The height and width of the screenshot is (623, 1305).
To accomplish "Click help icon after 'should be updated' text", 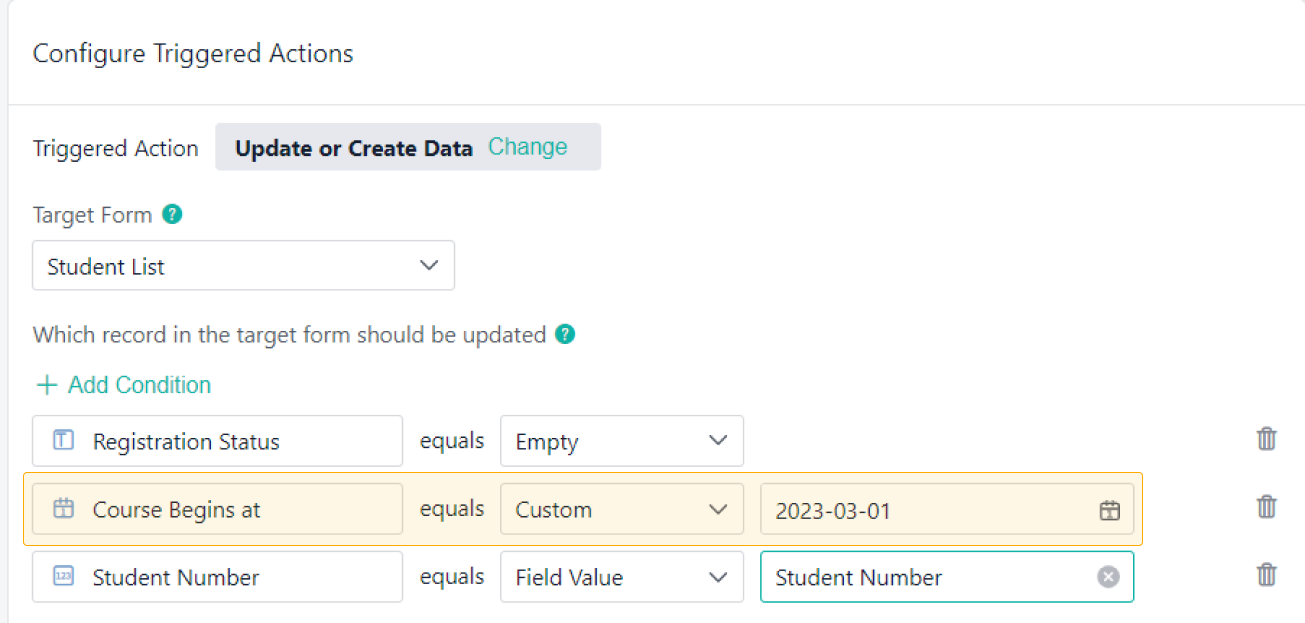I will 565,334.
